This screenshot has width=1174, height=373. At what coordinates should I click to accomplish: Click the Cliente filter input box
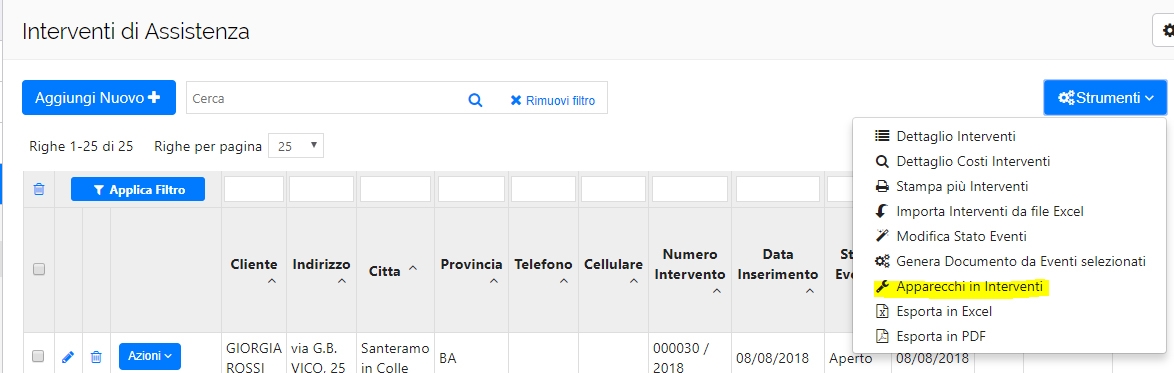click(254, 189)
